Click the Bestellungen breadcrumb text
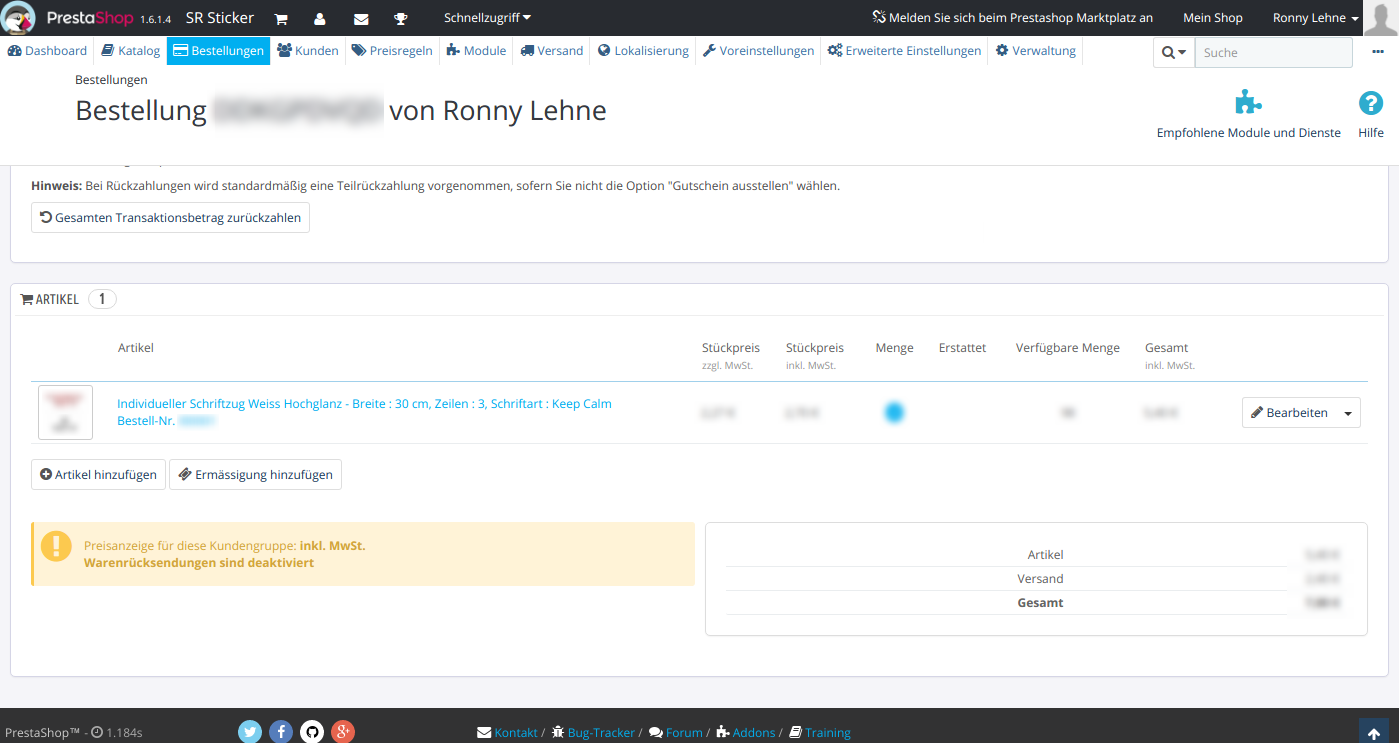 click(111, 79)
